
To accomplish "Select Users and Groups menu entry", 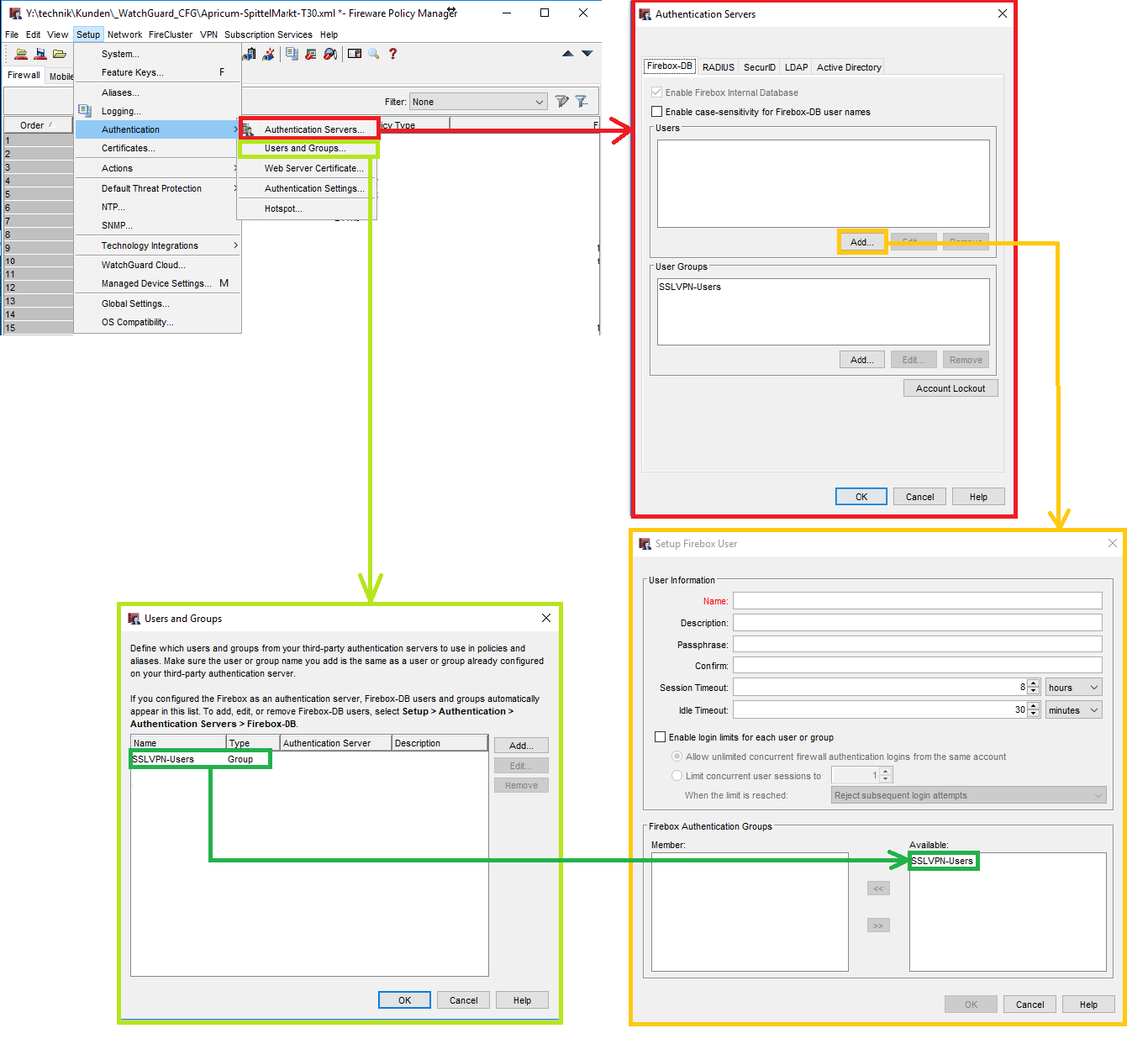I will pos(305,149).
